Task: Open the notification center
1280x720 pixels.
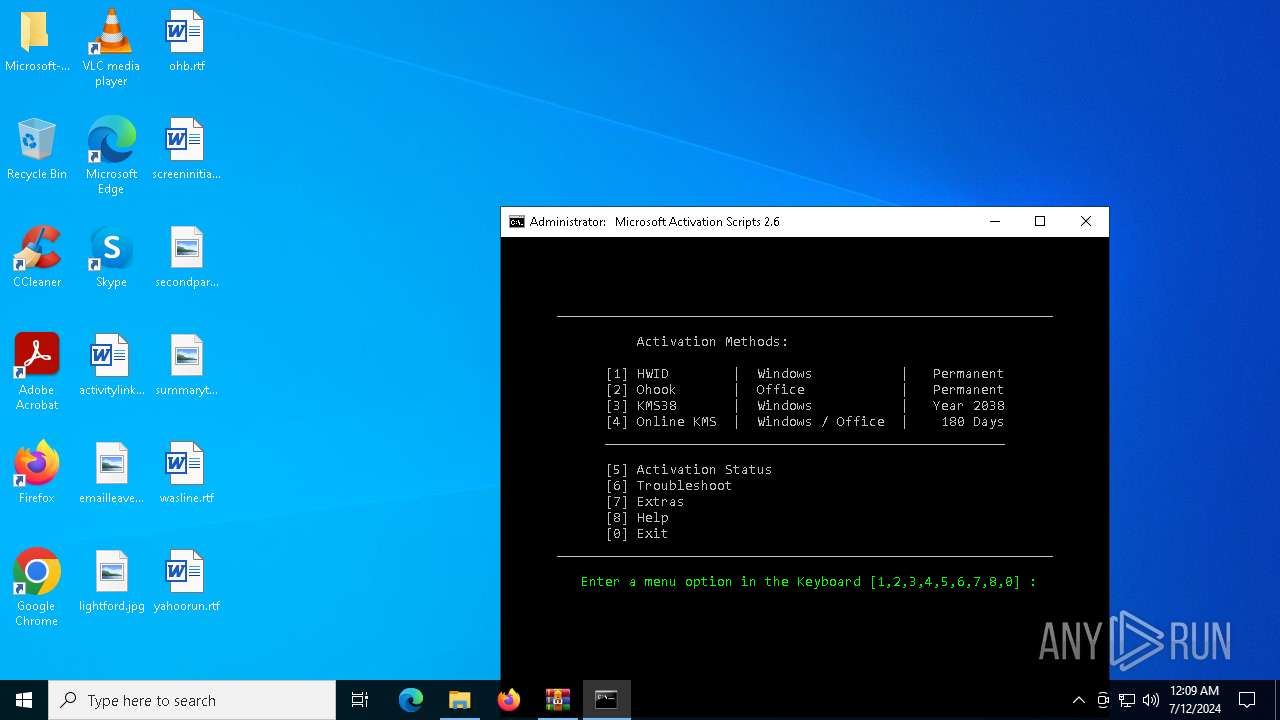Action: (1247, 700)
